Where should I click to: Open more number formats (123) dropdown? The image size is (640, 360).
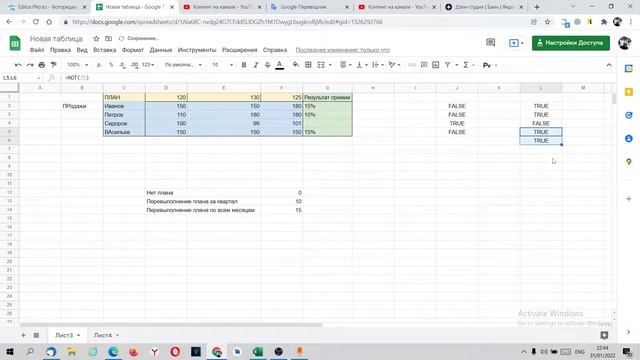(148, 65)
